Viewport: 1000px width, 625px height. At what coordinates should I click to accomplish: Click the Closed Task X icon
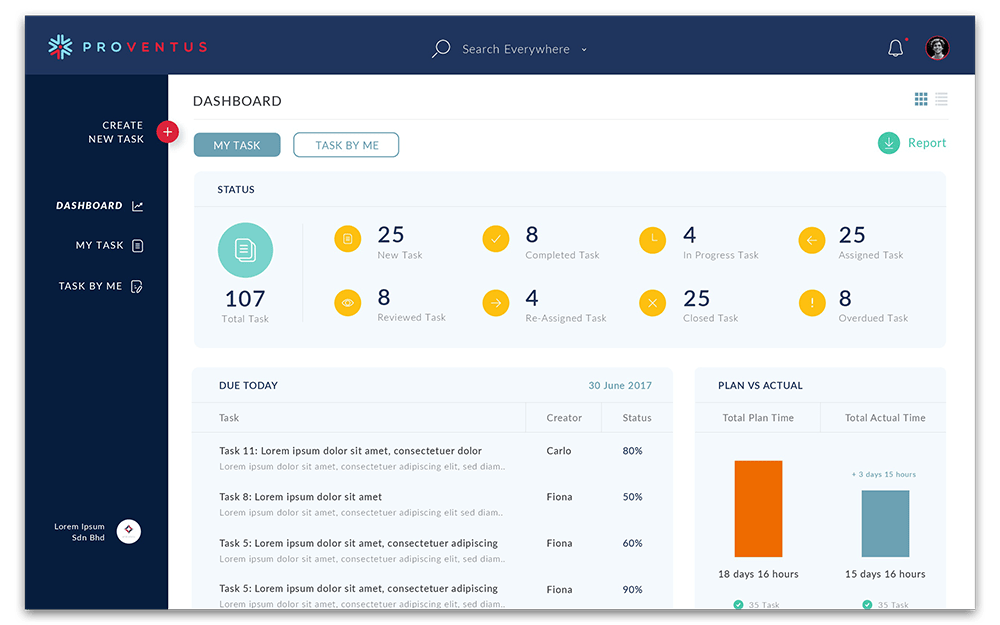click(x=652, y=302)
